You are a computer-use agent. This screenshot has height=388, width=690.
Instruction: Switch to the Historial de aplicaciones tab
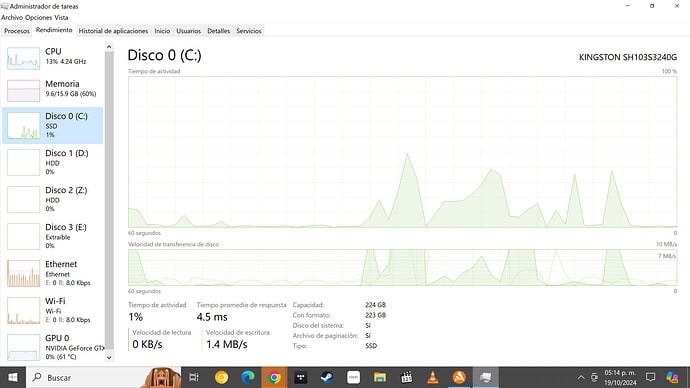[113, 31]
